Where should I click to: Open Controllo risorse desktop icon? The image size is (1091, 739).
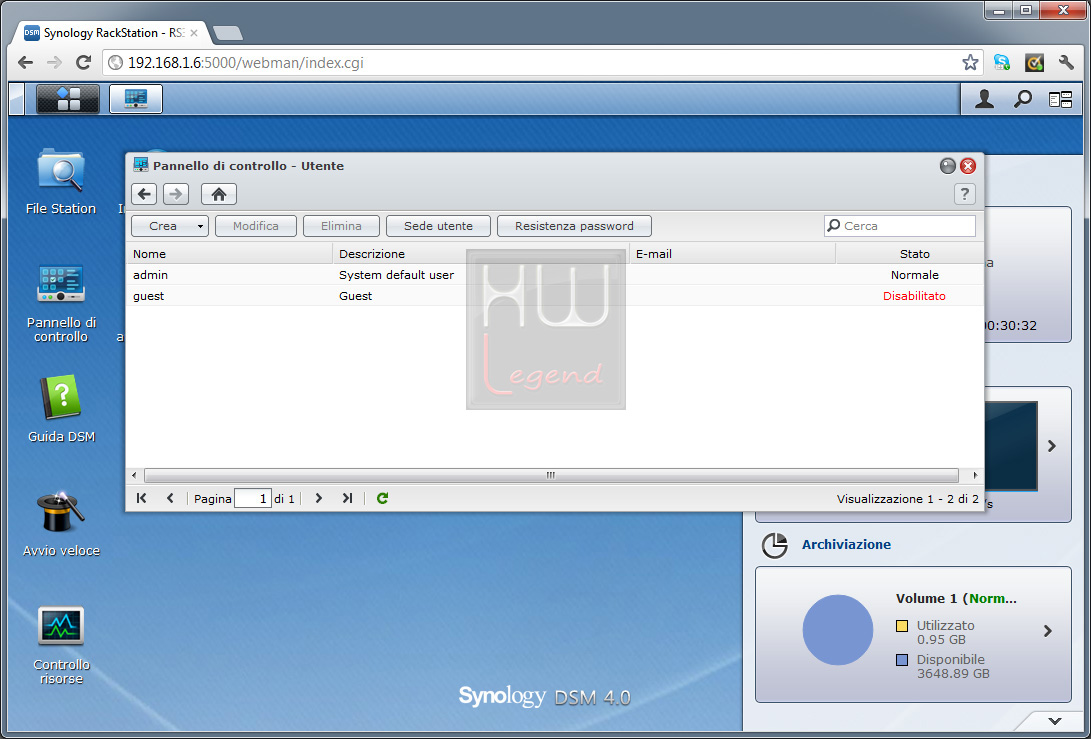point(61,645)
